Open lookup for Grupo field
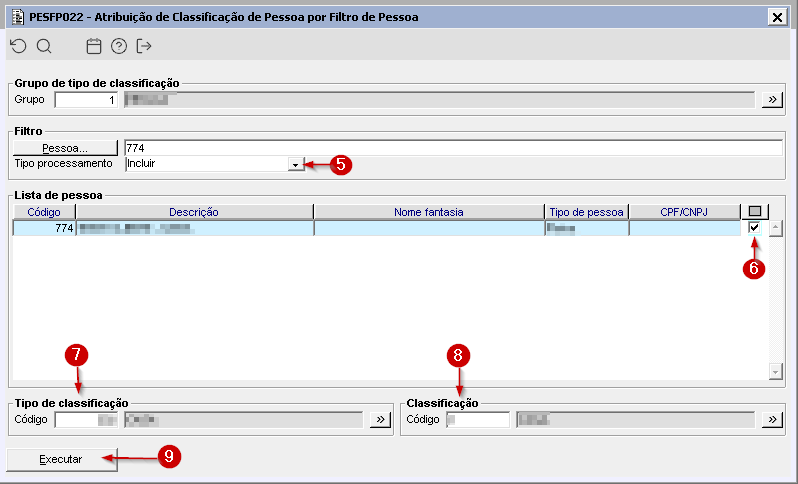The image size is (798, 484). (772, 100)
